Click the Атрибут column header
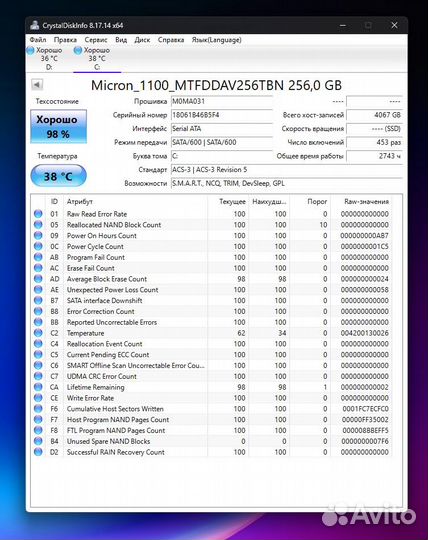 [x=136, y=201]
